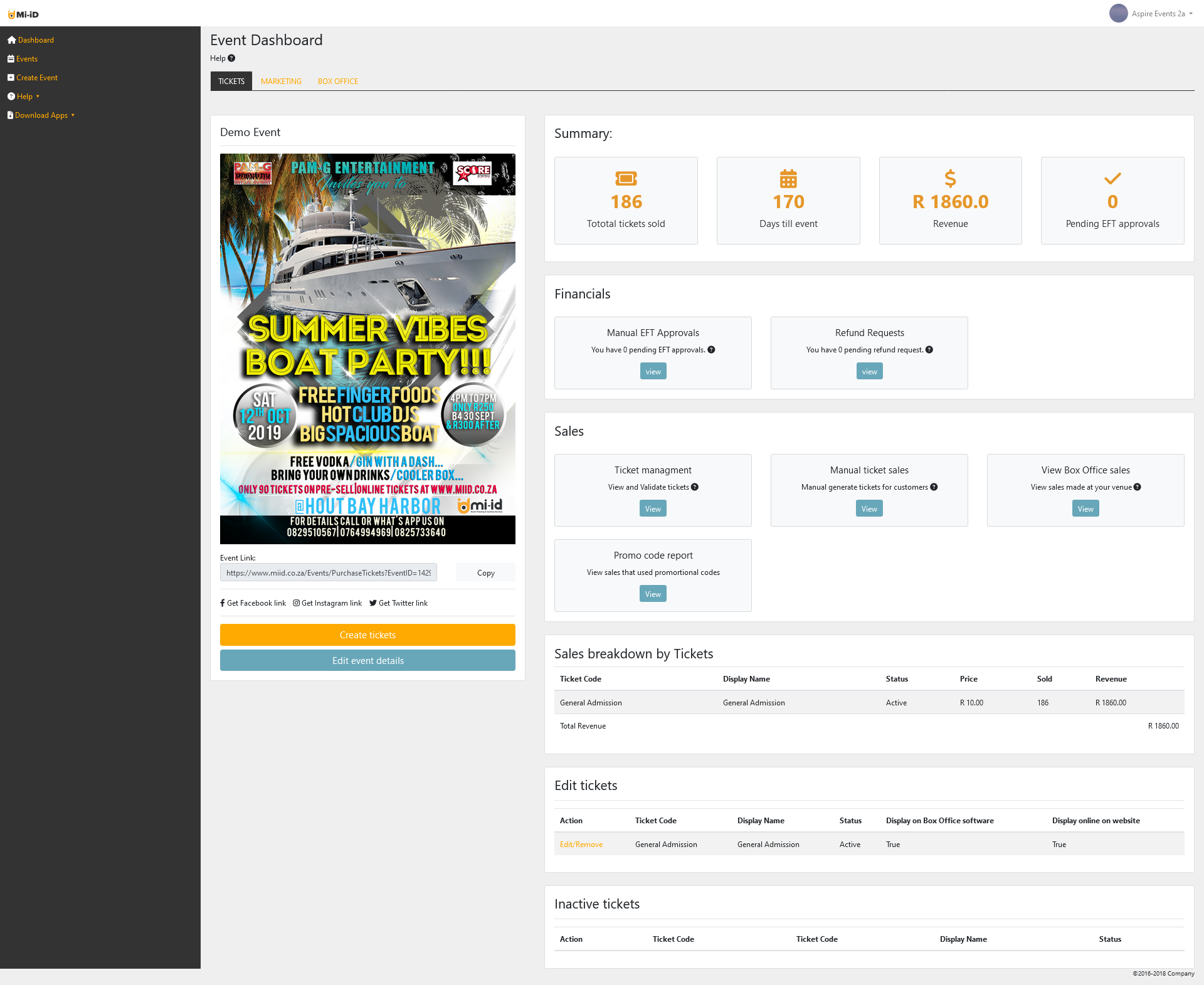Expand the Help menu in sidebar
Image resolution: width=1204 pixels, height=985 pixels.
(24, 97)
